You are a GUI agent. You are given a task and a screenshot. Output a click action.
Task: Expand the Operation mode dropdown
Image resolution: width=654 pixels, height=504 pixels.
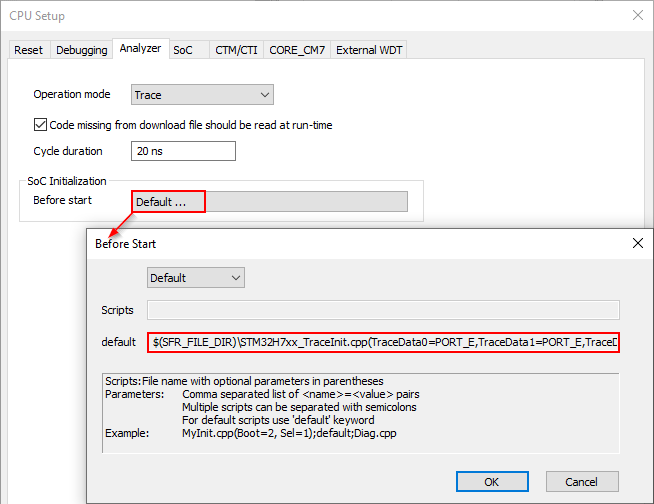[203, 95]
